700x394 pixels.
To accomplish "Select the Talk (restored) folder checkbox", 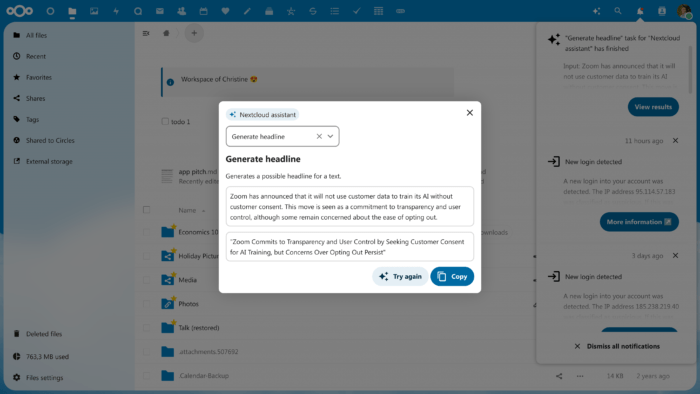I will pos(146,328).
